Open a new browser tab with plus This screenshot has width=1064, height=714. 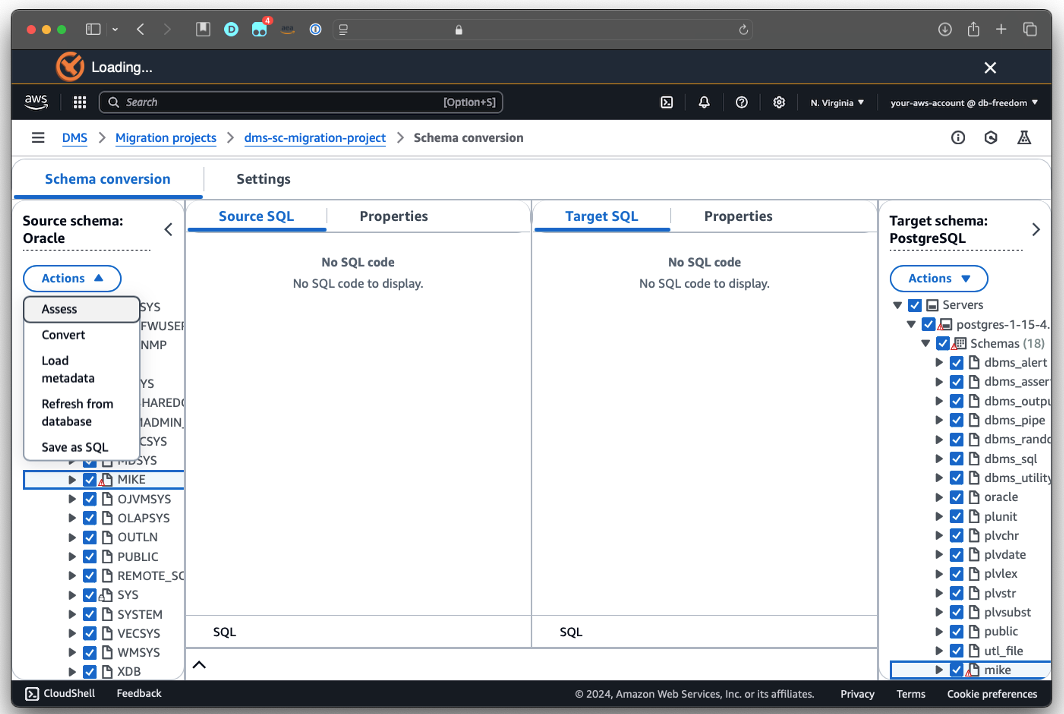tap(1001, 29)
